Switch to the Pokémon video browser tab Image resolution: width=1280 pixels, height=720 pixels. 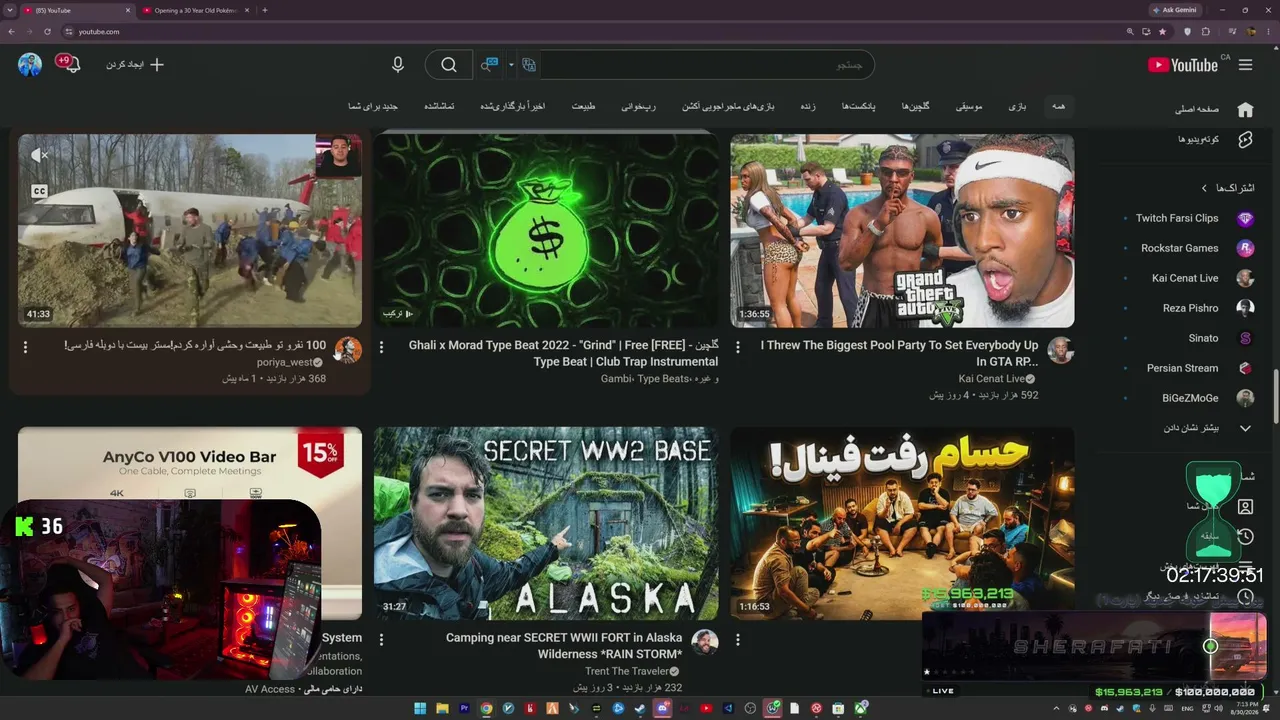(193, 10)
